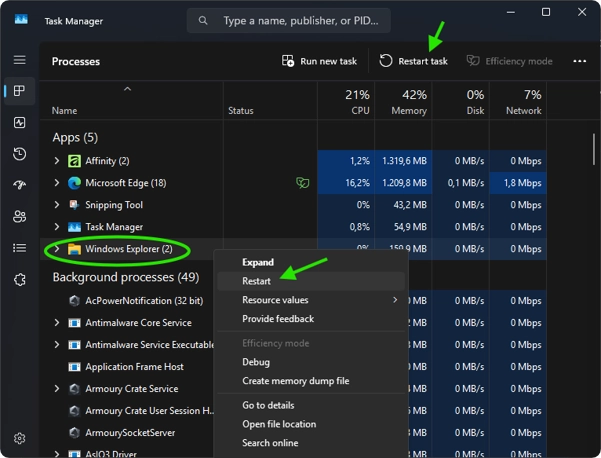The image size is (601, 458).
Task: Open the more options ellipsis menu
Action: tap(580, 61)
